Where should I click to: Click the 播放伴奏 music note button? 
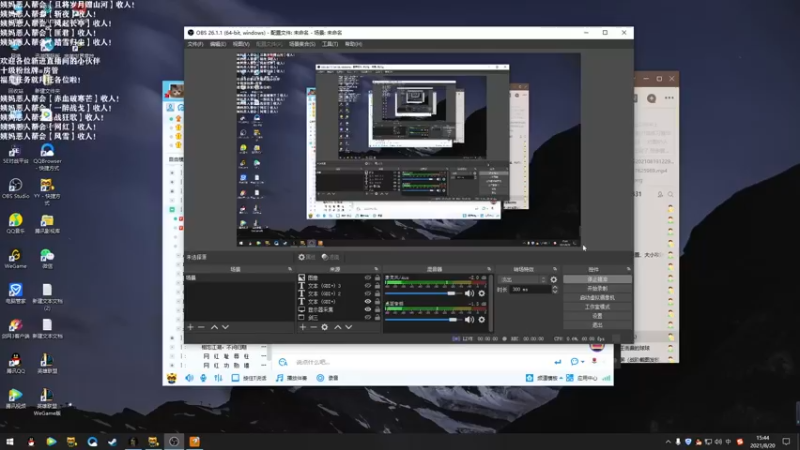click(291, 378)
